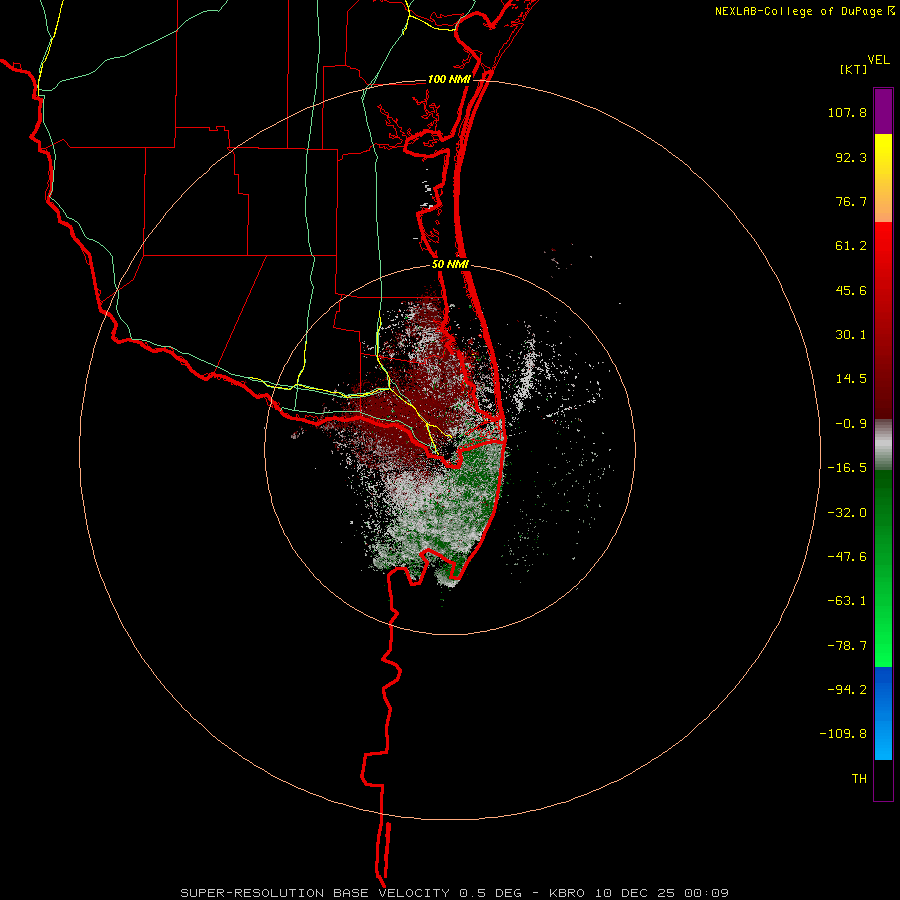The height and width of the screenshot is (900, 900).
Task: Click the purple color bar segment
Action: (883, 111)
